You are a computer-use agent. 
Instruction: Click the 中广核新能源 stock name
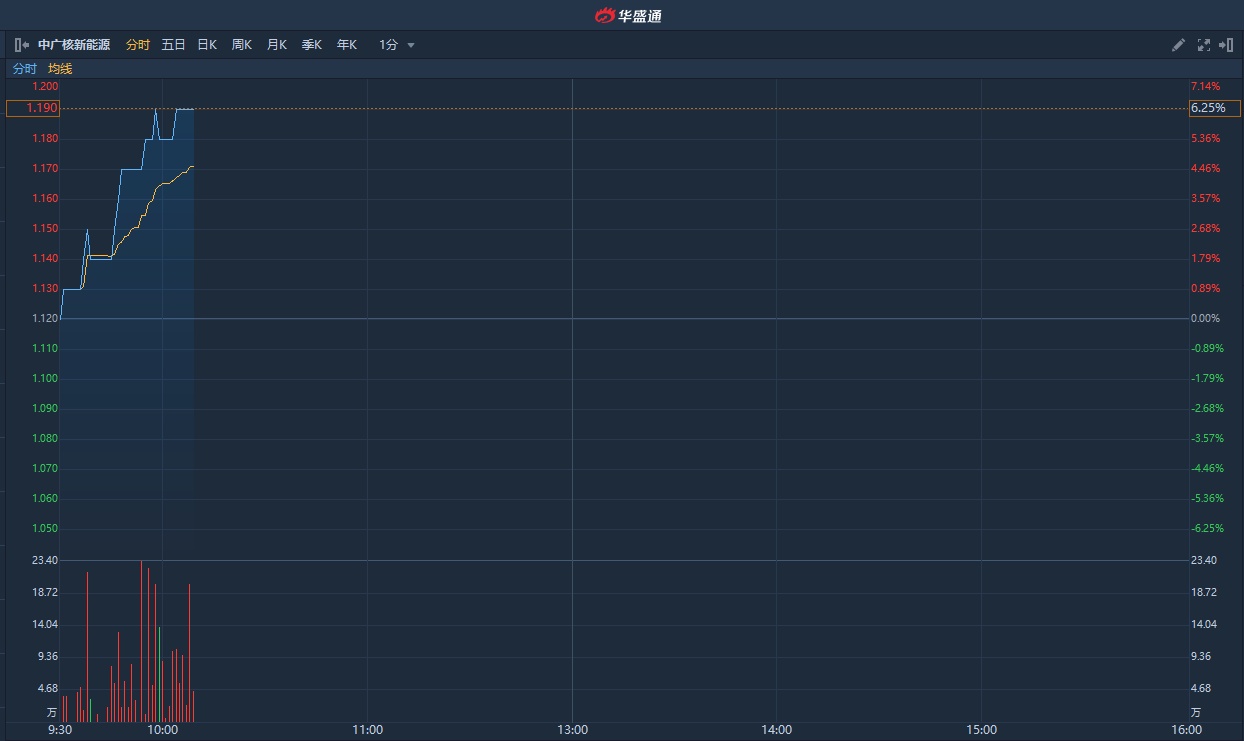click(74, 45)
